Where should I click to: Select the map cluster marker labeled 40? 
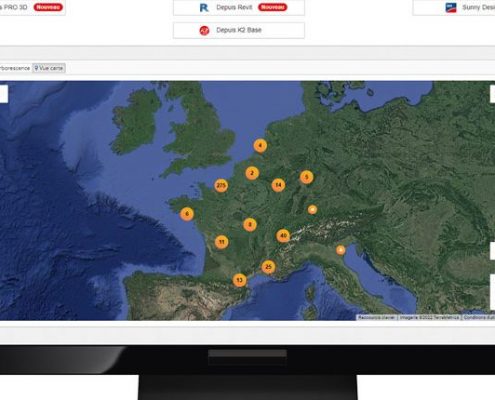click(x=283, y=236)
